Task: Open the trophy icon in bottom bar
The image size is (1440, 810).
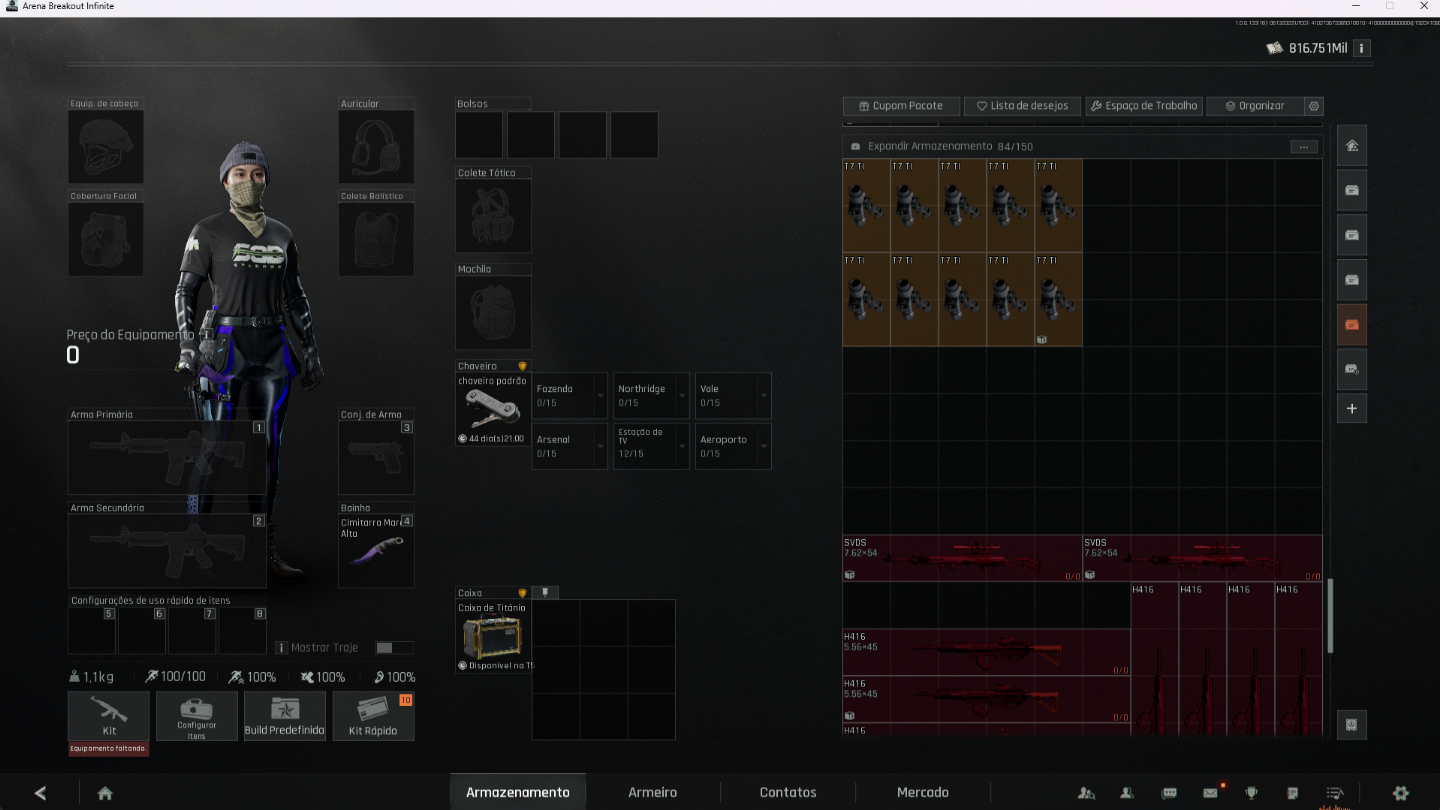Action: 1251,793
